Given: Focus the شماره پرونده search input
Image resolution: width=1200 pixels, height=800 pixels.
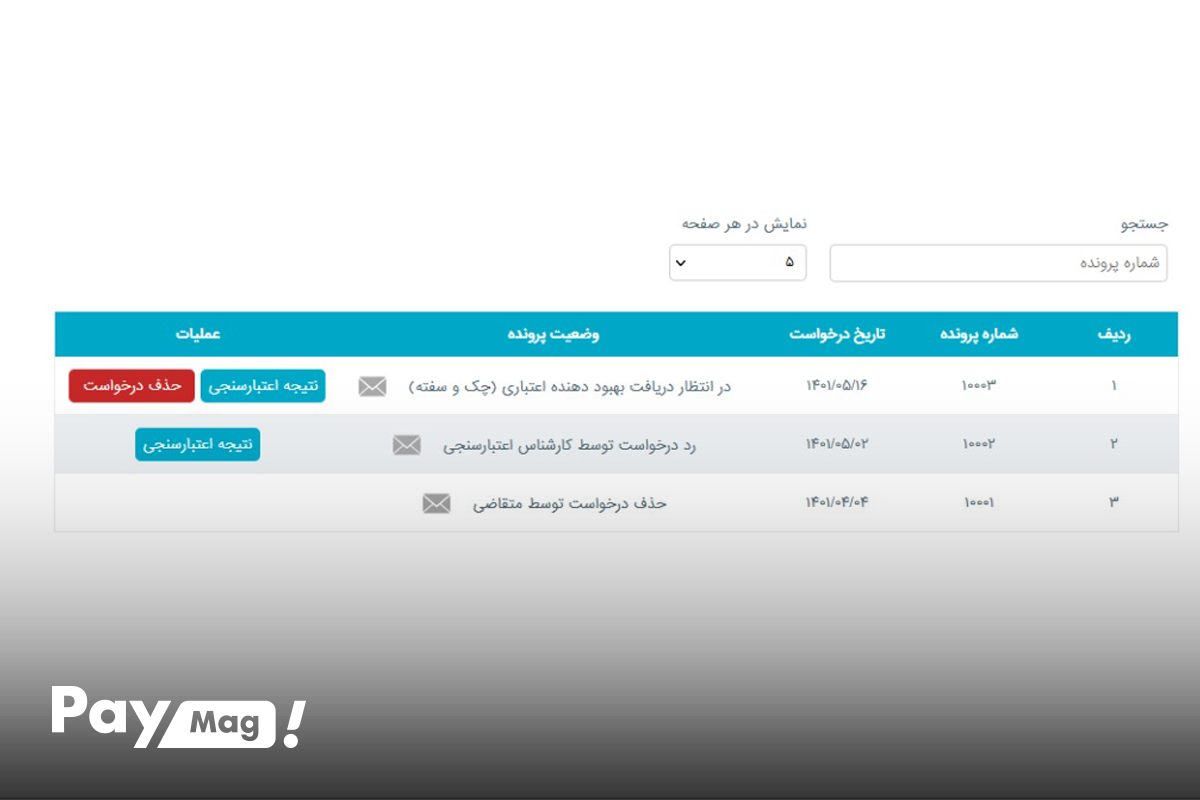Looking at the screenshot, I should (997, 262).
